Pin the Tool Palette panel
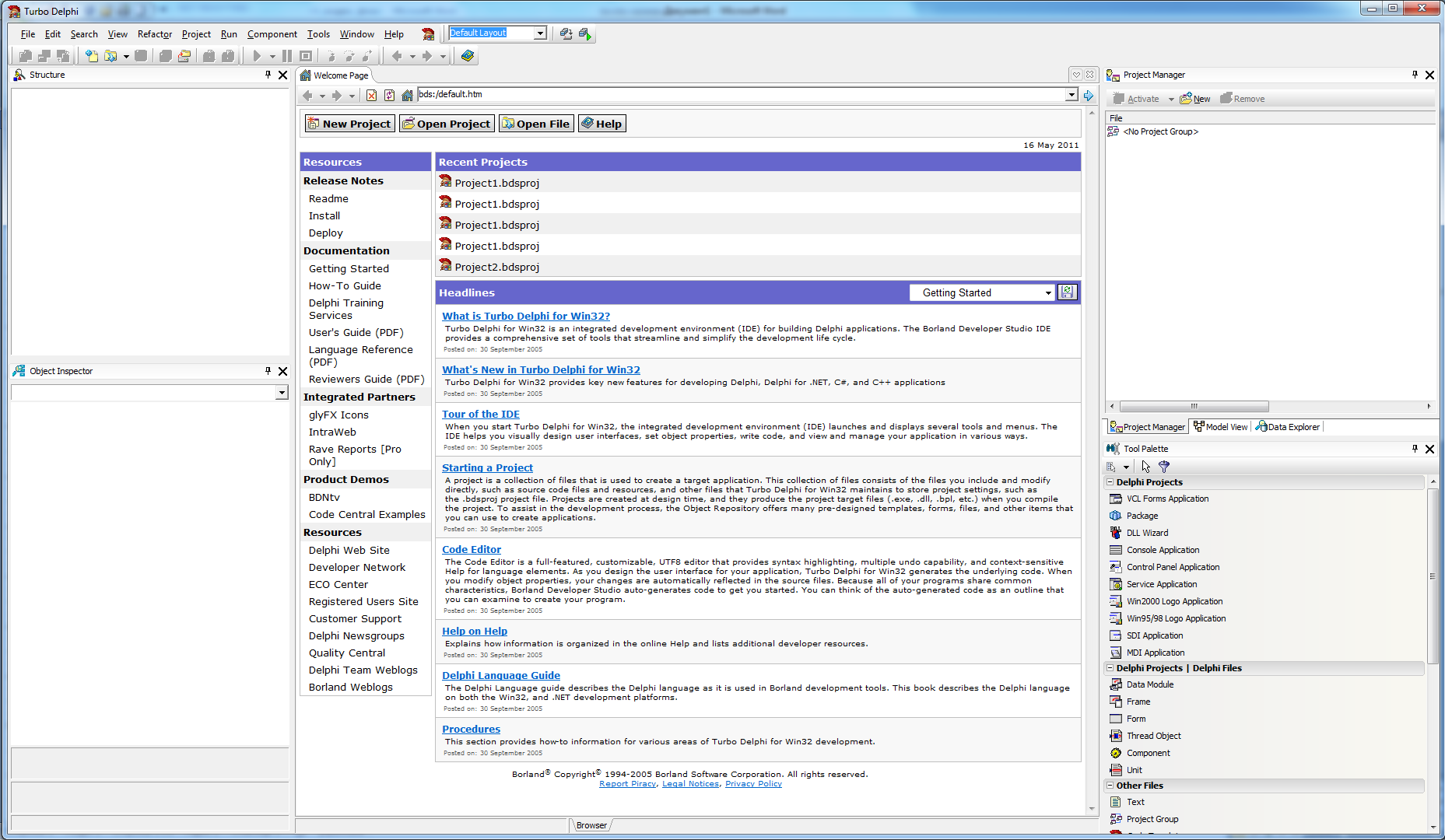1445x840 pixels. coord(1415,449)
